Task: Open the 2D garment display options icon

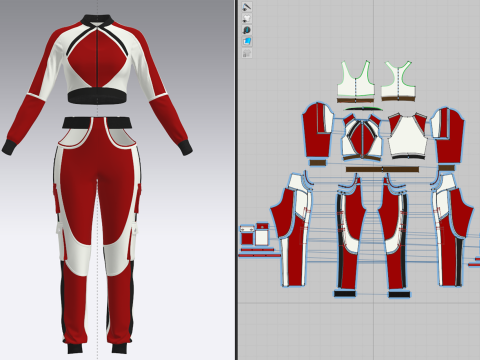Action: pyautogui.click(x=247, y=18)
